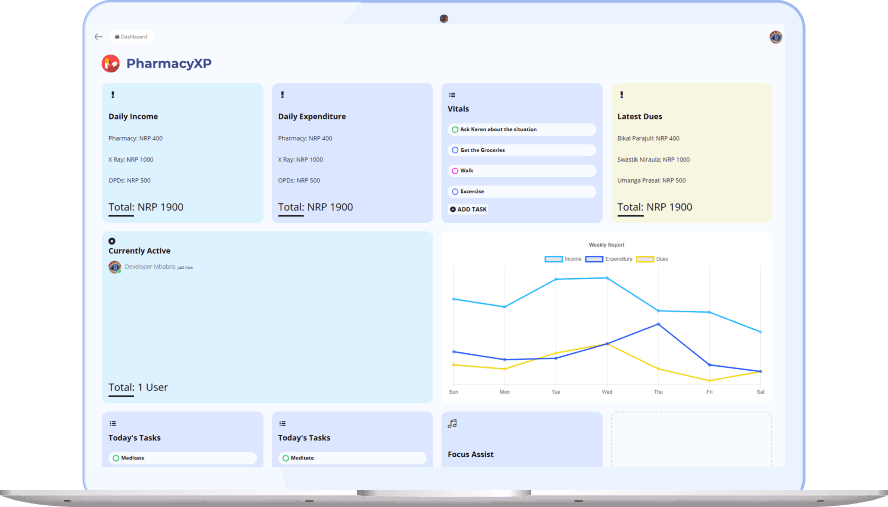
Task: Click the Vitals list icon
Action: [452, 95]
